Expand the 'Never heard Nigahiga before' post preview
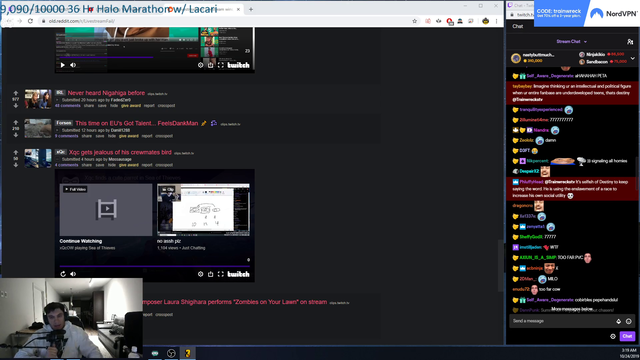The width and height of the screenshot is (640, 360). click(x=57, y=100)
